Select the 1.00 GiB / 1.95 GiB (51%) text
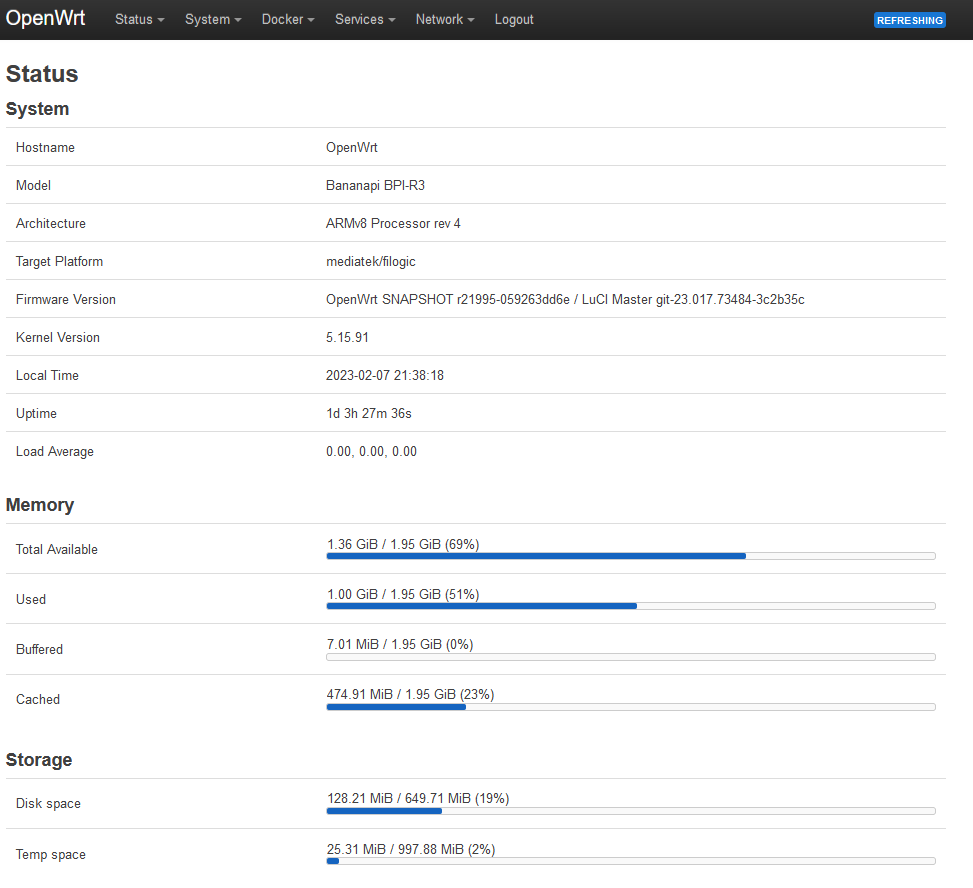 pyautogui.click(x=403, y=594)
